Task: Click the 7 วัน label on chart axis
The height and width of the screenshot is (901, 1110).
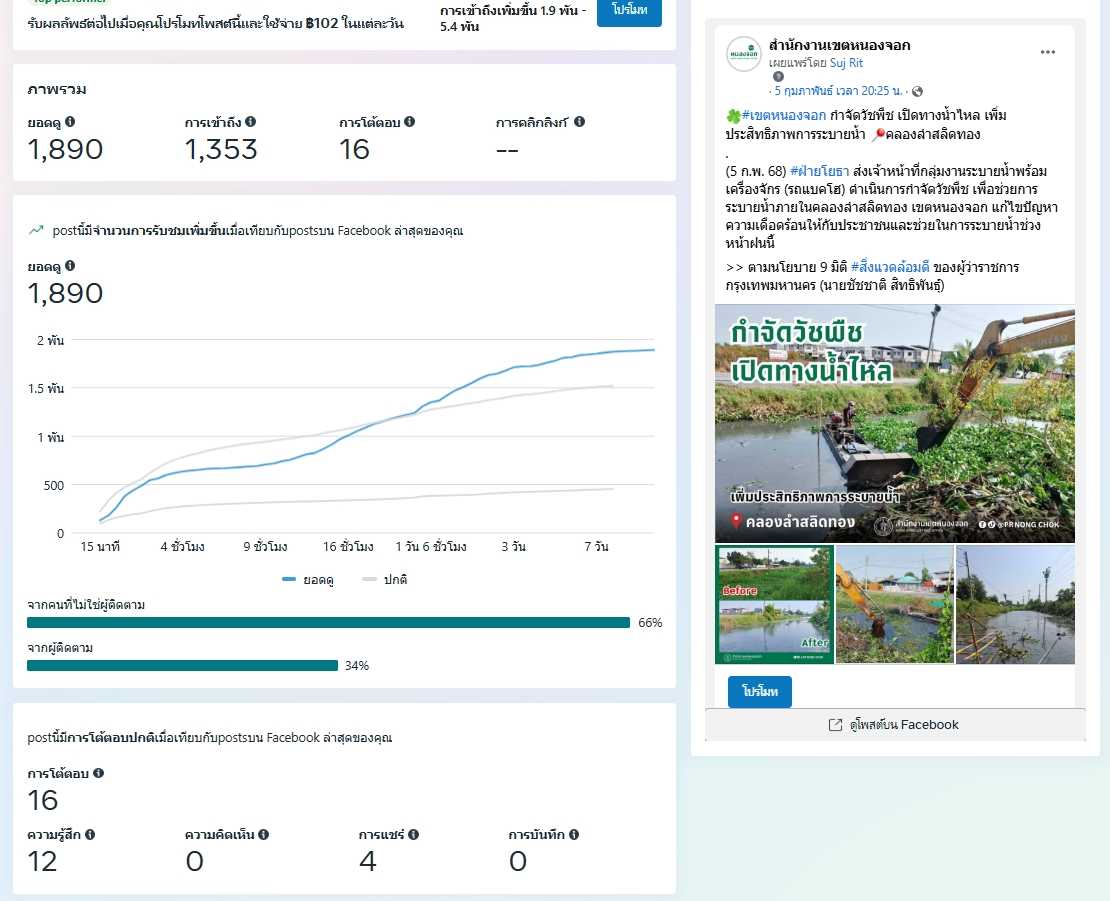Action: 596,546
